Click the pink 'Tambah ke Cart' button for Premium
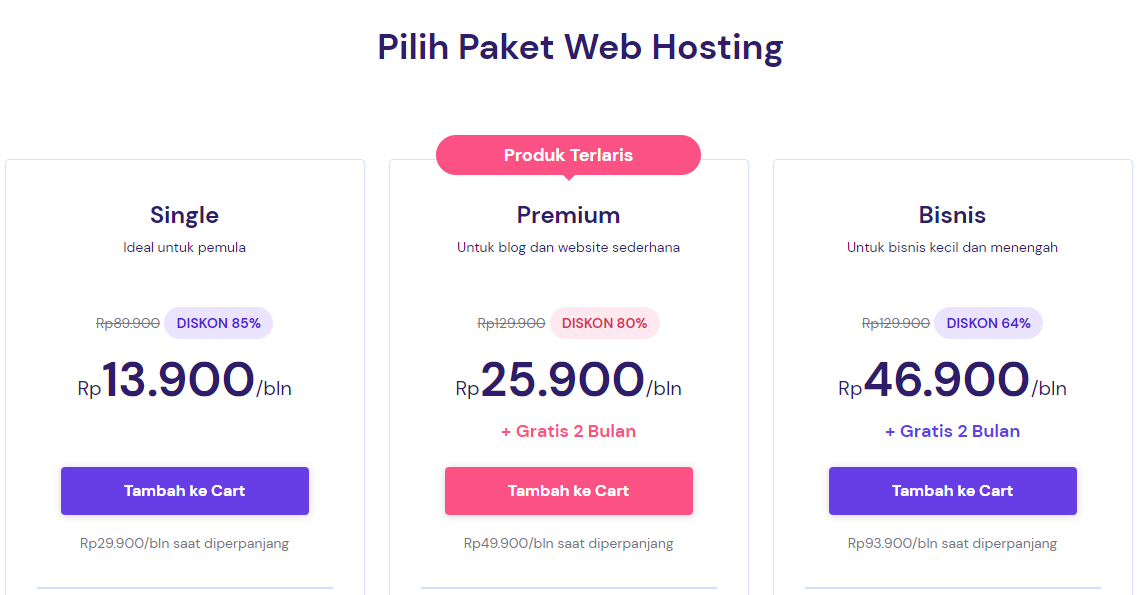1139x595 pixels. tap(568, 491)
